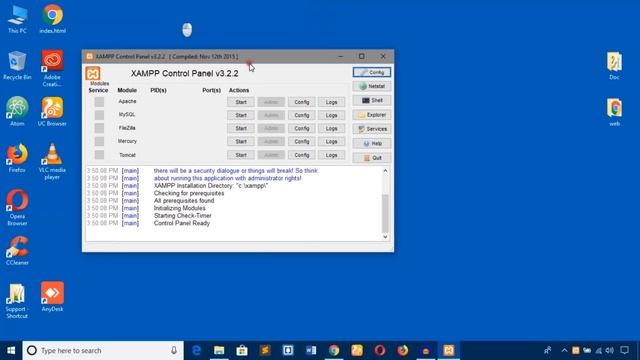This screenshot has height=360, width=640.
Task: Click 'Checking for prerequisites' log line
Action: [x=189, y=193]
